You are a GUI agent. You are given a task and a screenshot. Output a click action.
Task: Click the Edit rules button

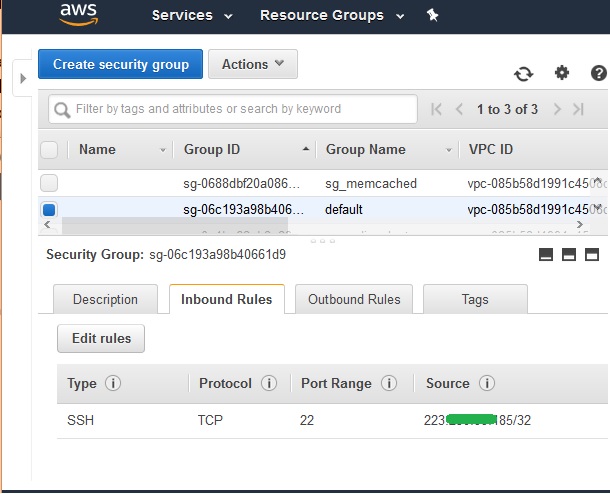pyautogui.click(x=101, y=338)
